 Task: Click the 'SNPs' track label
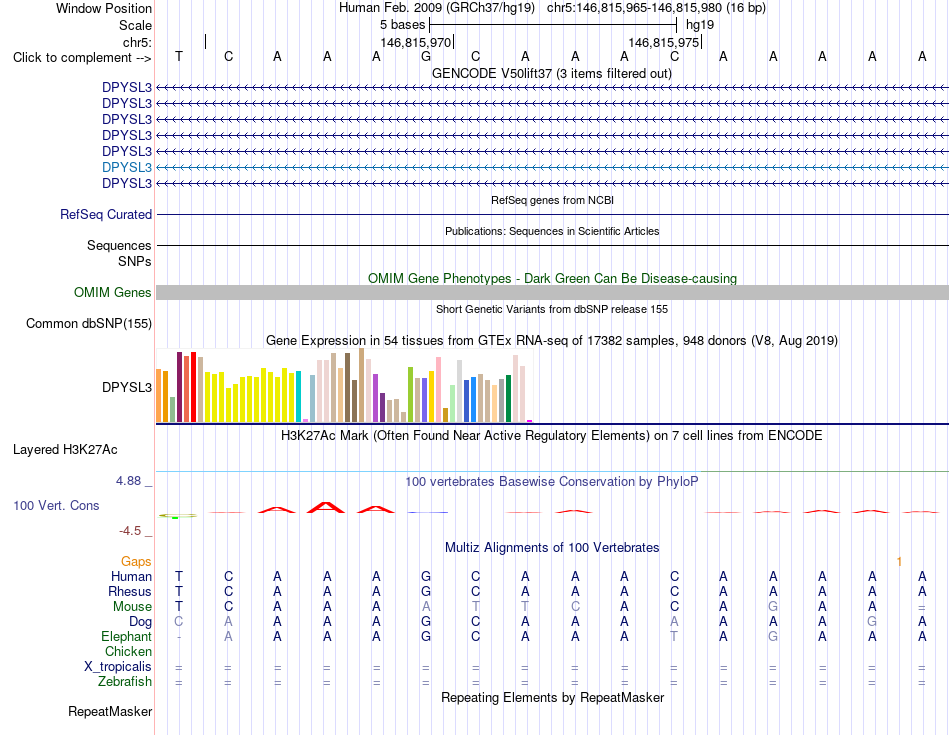click(135, 261)
